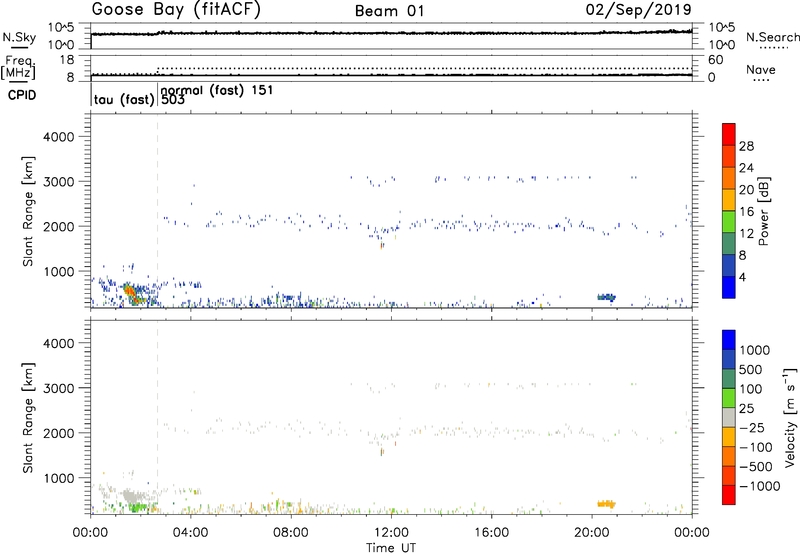Click the strong red echo near 01:30 in Power panel
The image size is (800, 554).
[x=130, y=292]
